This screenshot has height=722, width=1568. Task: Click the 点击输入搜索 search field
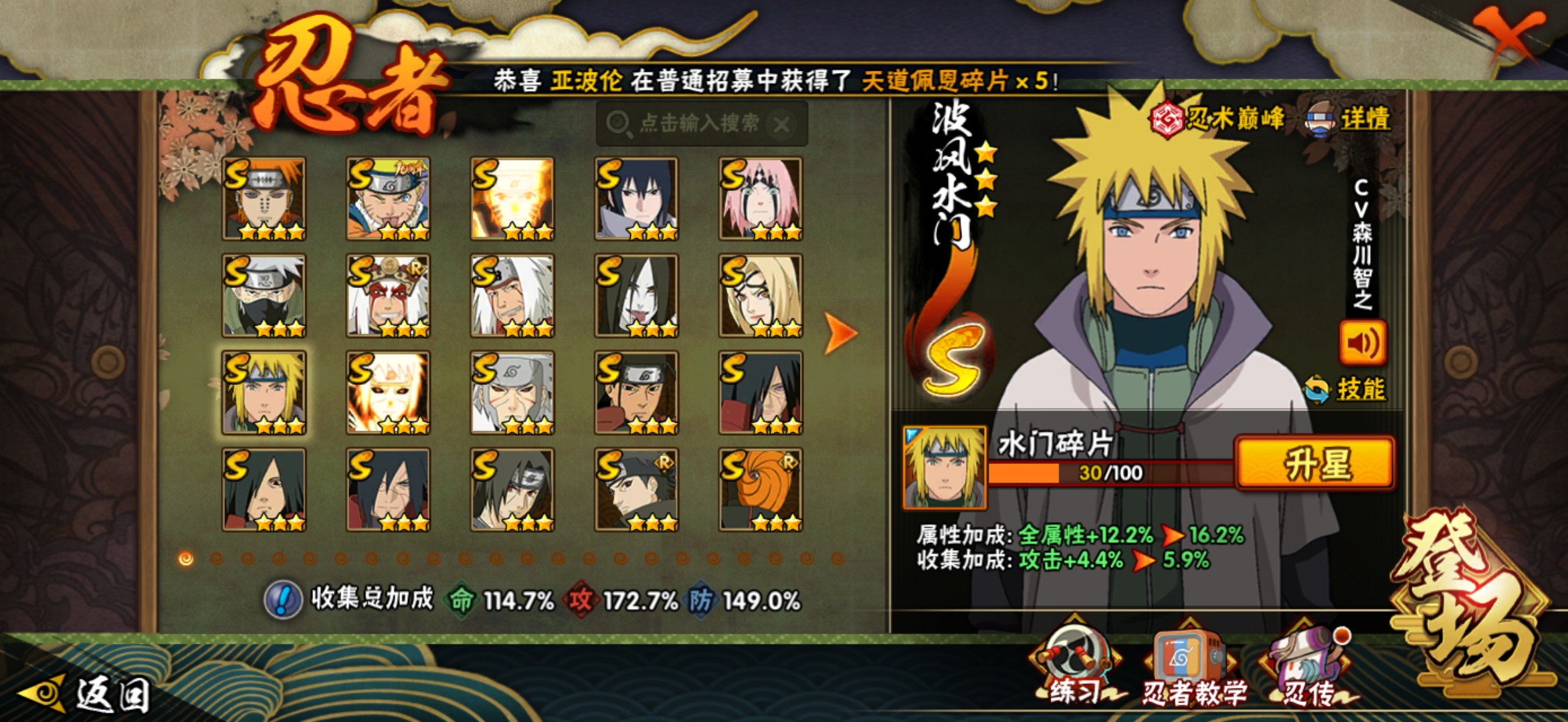pos(701,124)
